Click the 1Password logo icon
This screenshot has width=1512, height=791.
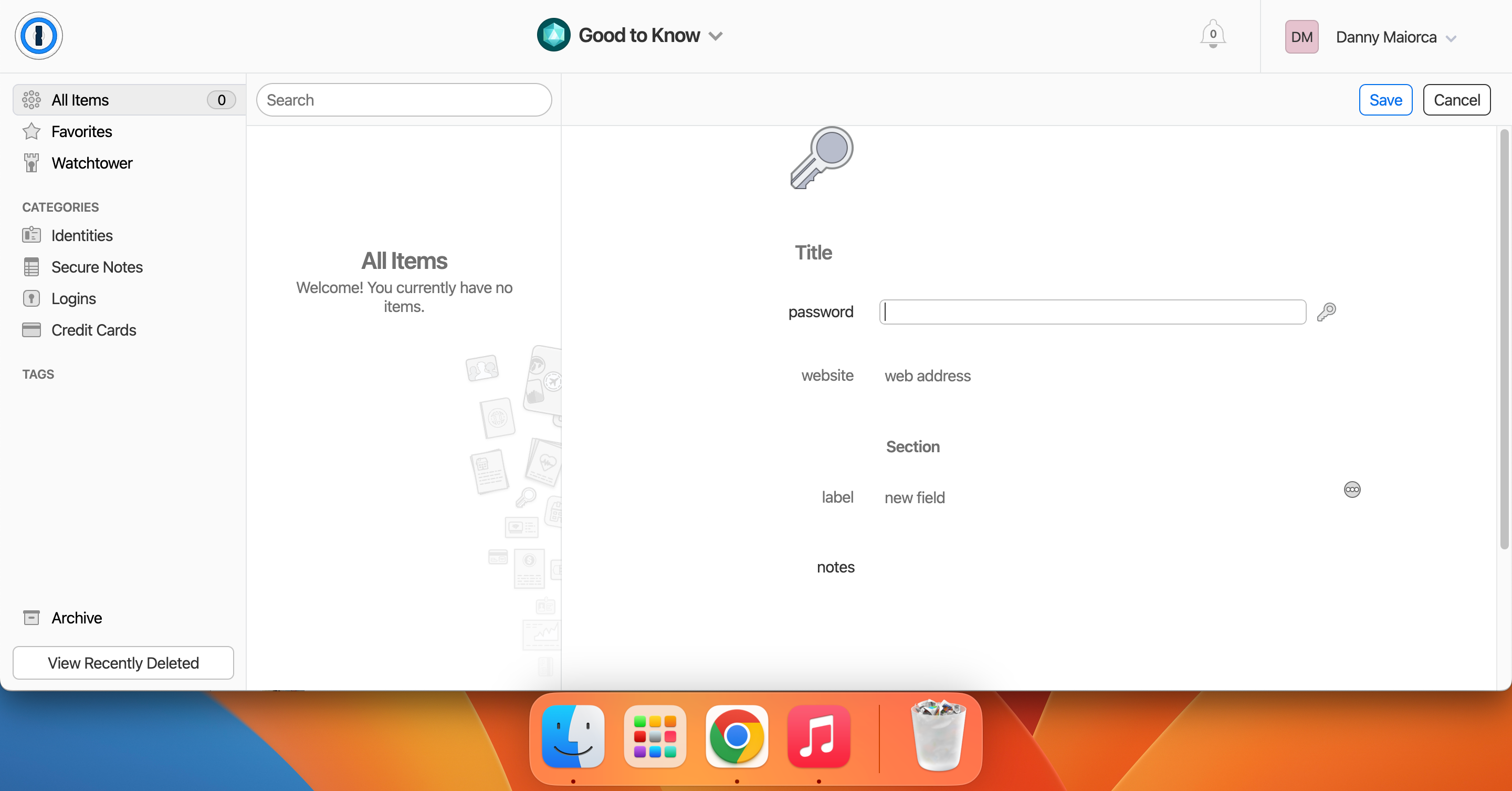coord(39,36)
